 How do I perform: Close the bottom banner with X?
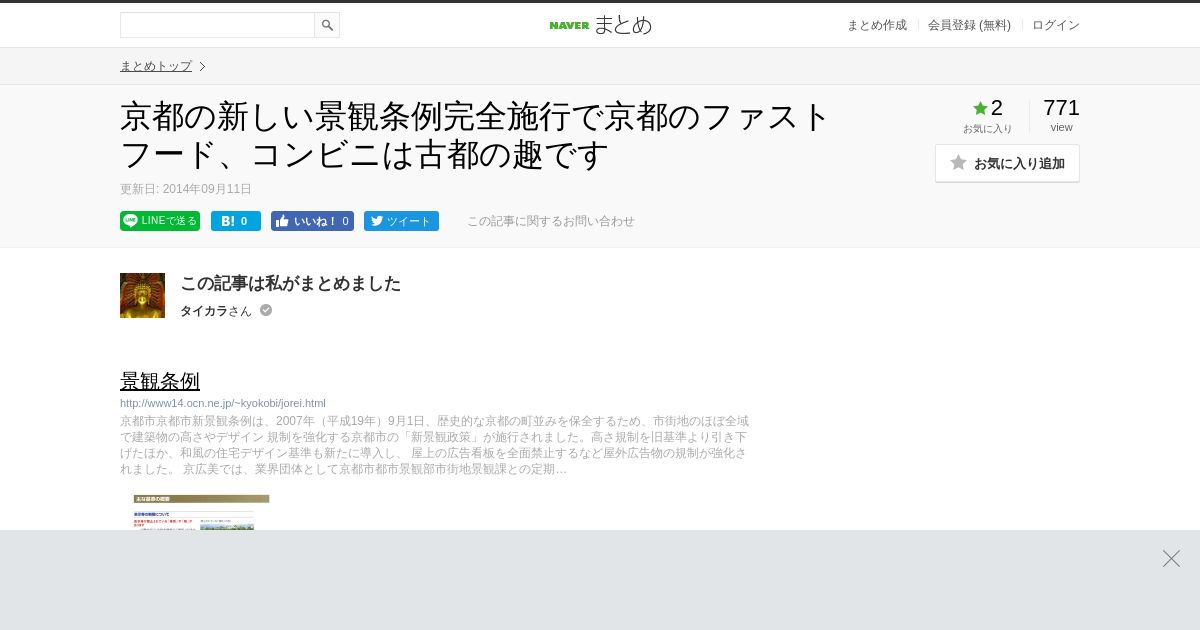coord(1171,558)
